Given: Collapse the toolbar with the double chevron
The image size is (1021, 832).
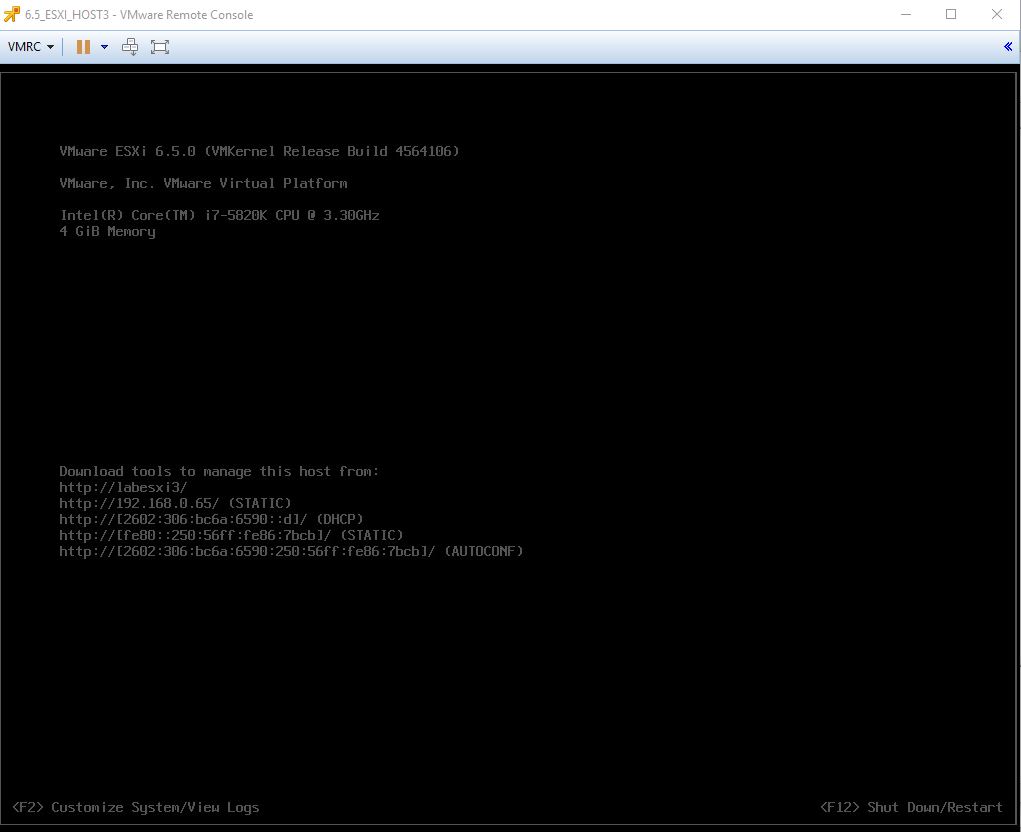Looking at the screenshot, I should pos(1008,47).
